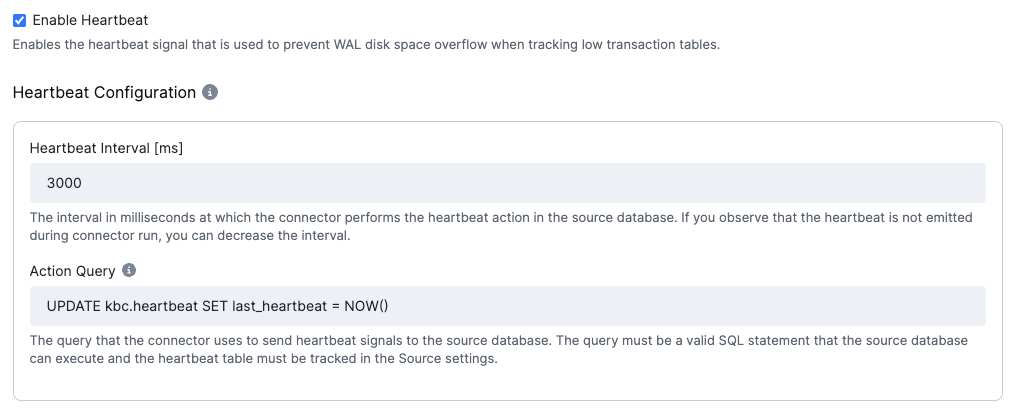This screenshot has width=1016, height=420.
Task: Click the interval help text about milliseconds
Action: pos(501,226)
